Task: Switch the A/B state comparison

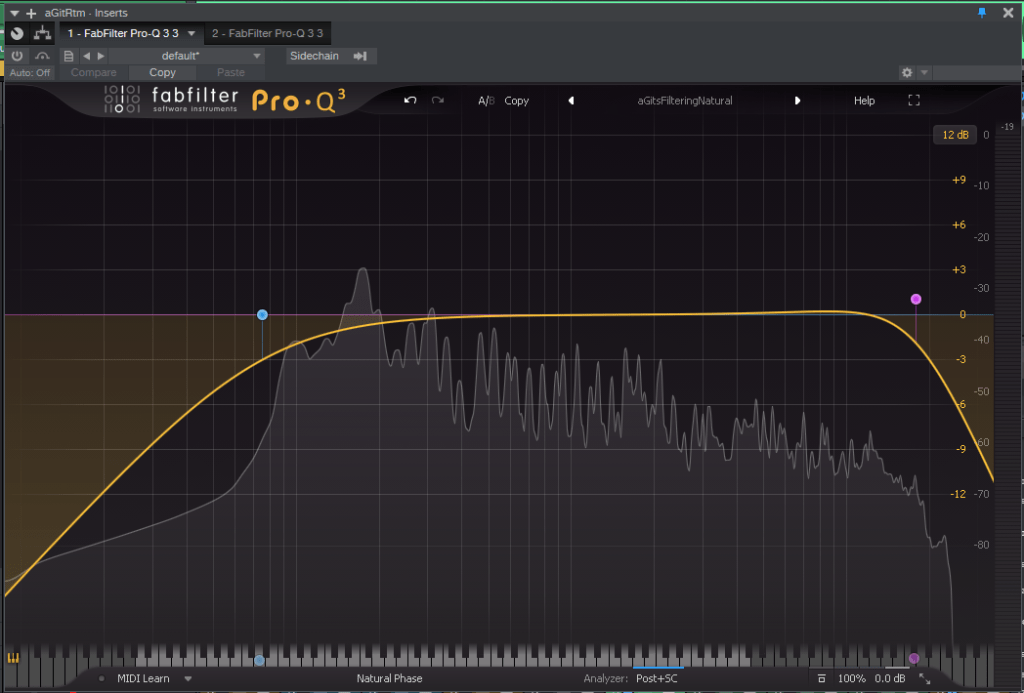Action: (485, 101)
